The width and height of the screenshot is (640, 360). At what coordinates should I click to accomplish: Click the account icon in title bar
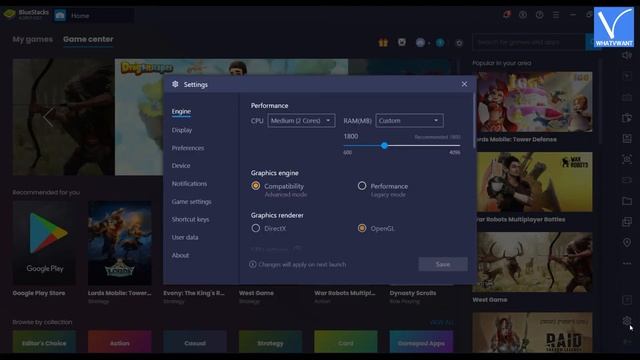pyautogui.click(x=523, y=15)
